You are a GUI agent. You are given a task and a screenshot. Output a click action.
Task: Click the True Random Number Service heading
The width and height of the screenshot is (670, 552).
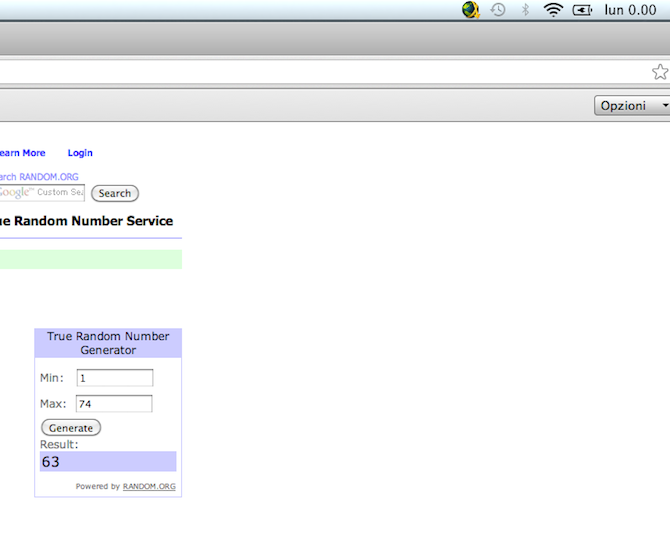[86, 221]
